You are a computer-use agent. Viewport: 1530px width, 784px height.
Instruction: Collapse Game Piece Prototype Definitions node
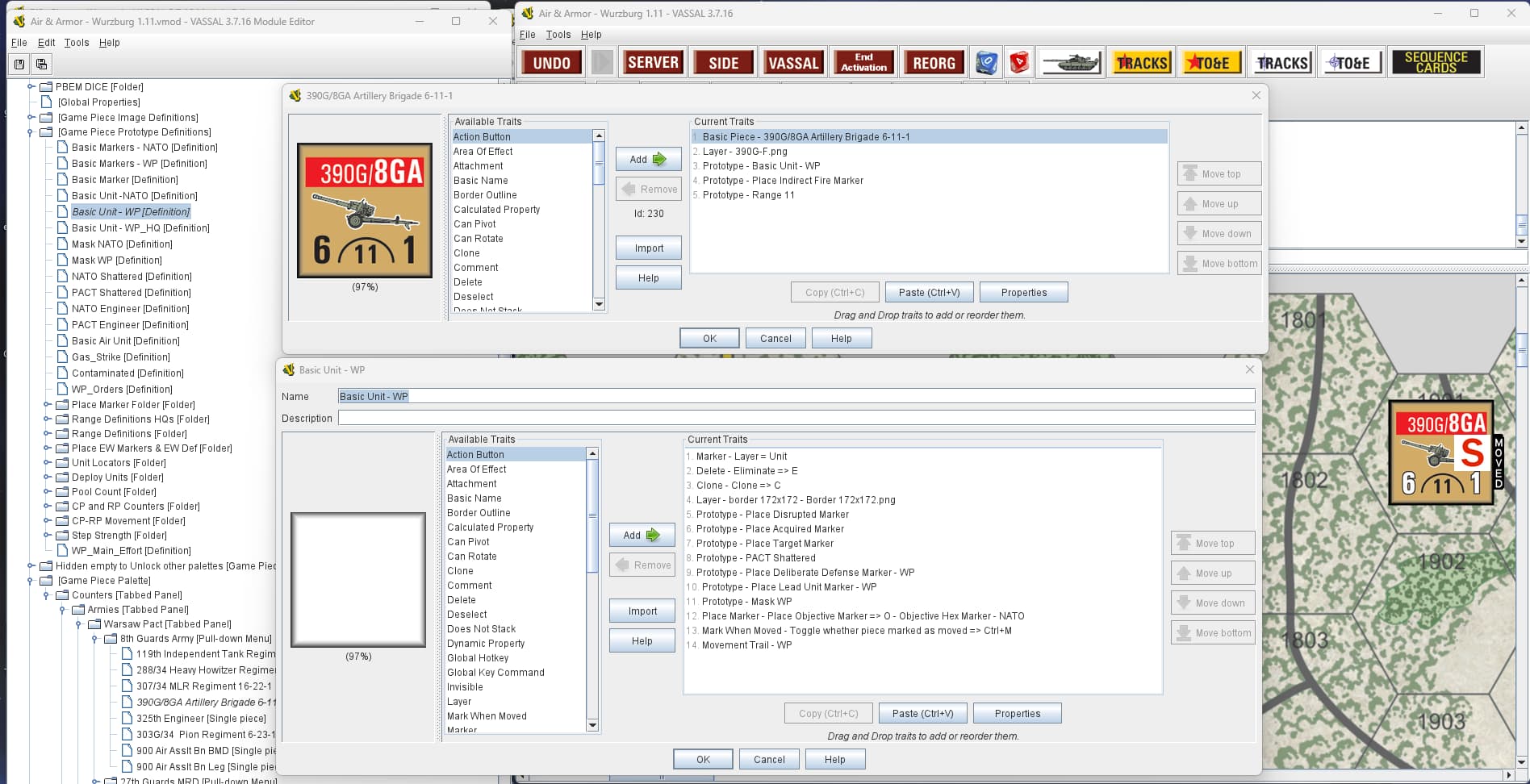(31, 132)
